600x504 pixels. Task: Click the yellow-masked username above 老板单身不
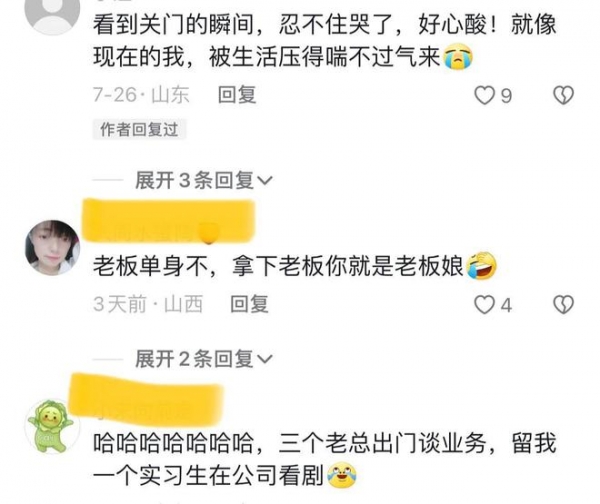click(169, 221)
